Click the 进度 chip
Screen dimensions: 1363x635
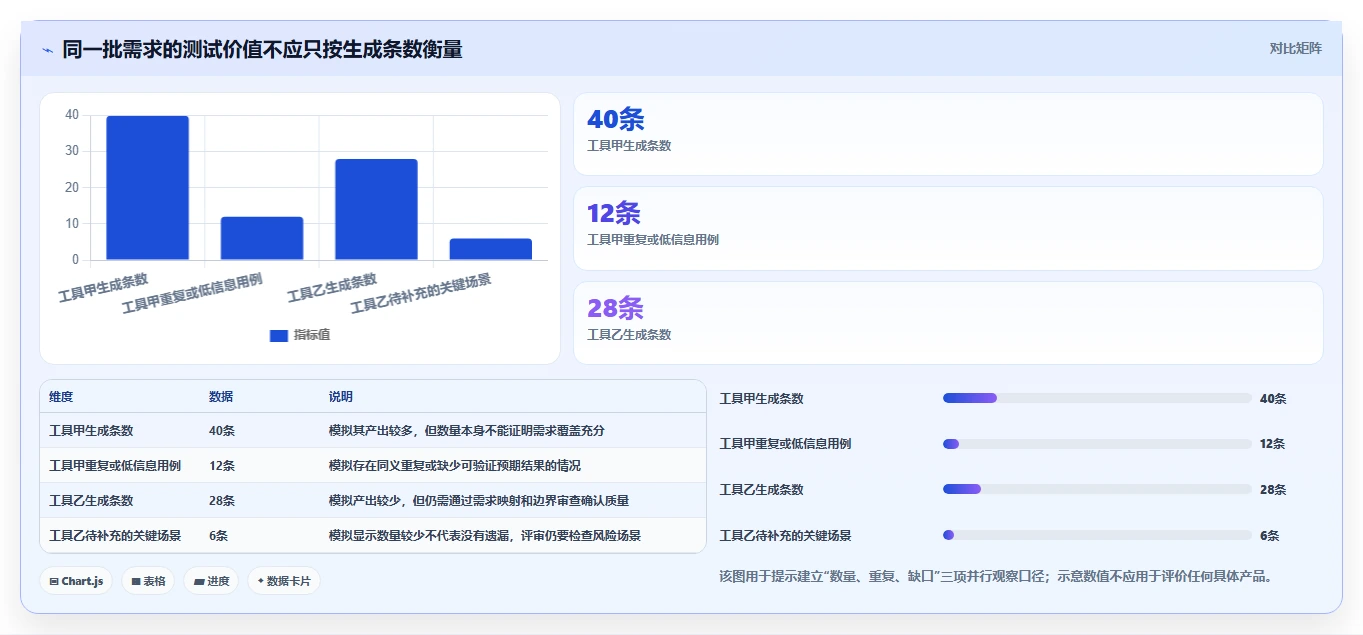(211, 581)
